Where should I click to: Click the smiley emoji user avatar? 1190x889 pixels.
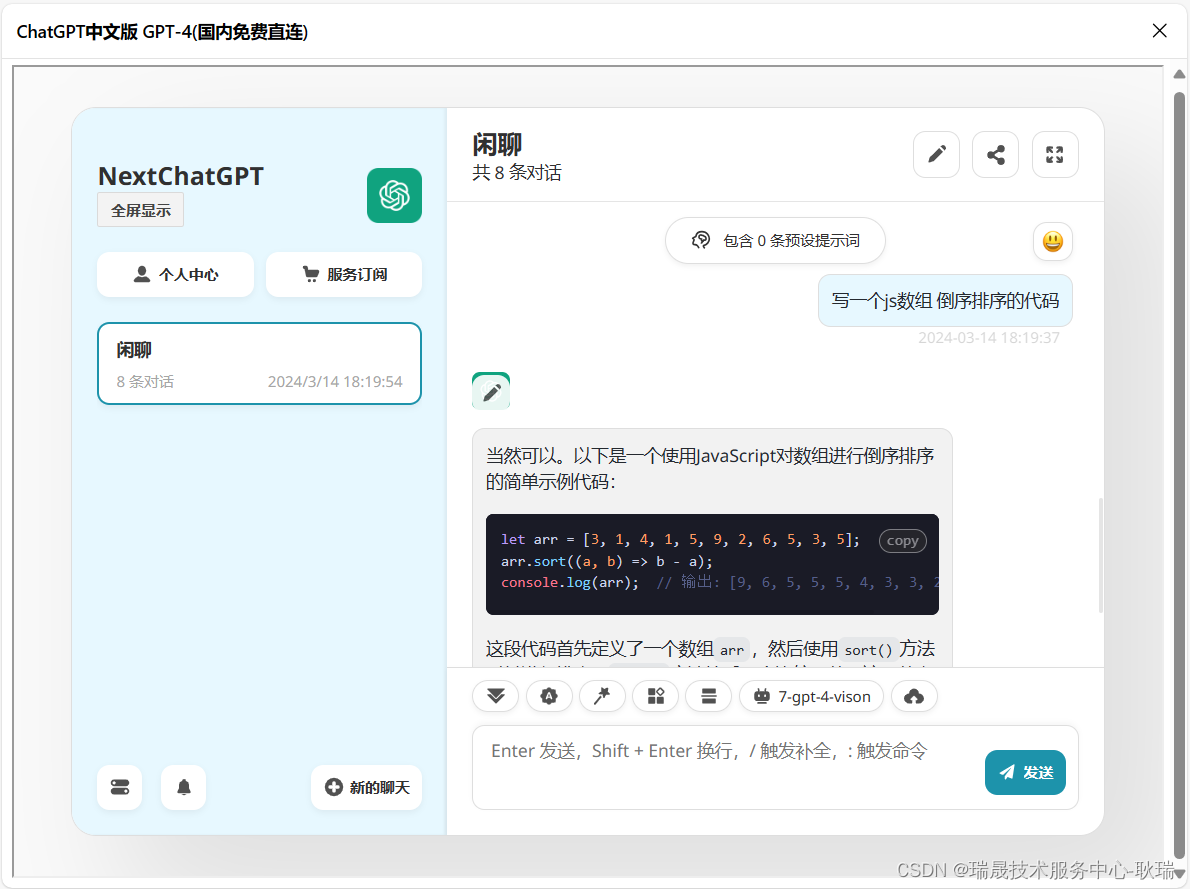1053,241
